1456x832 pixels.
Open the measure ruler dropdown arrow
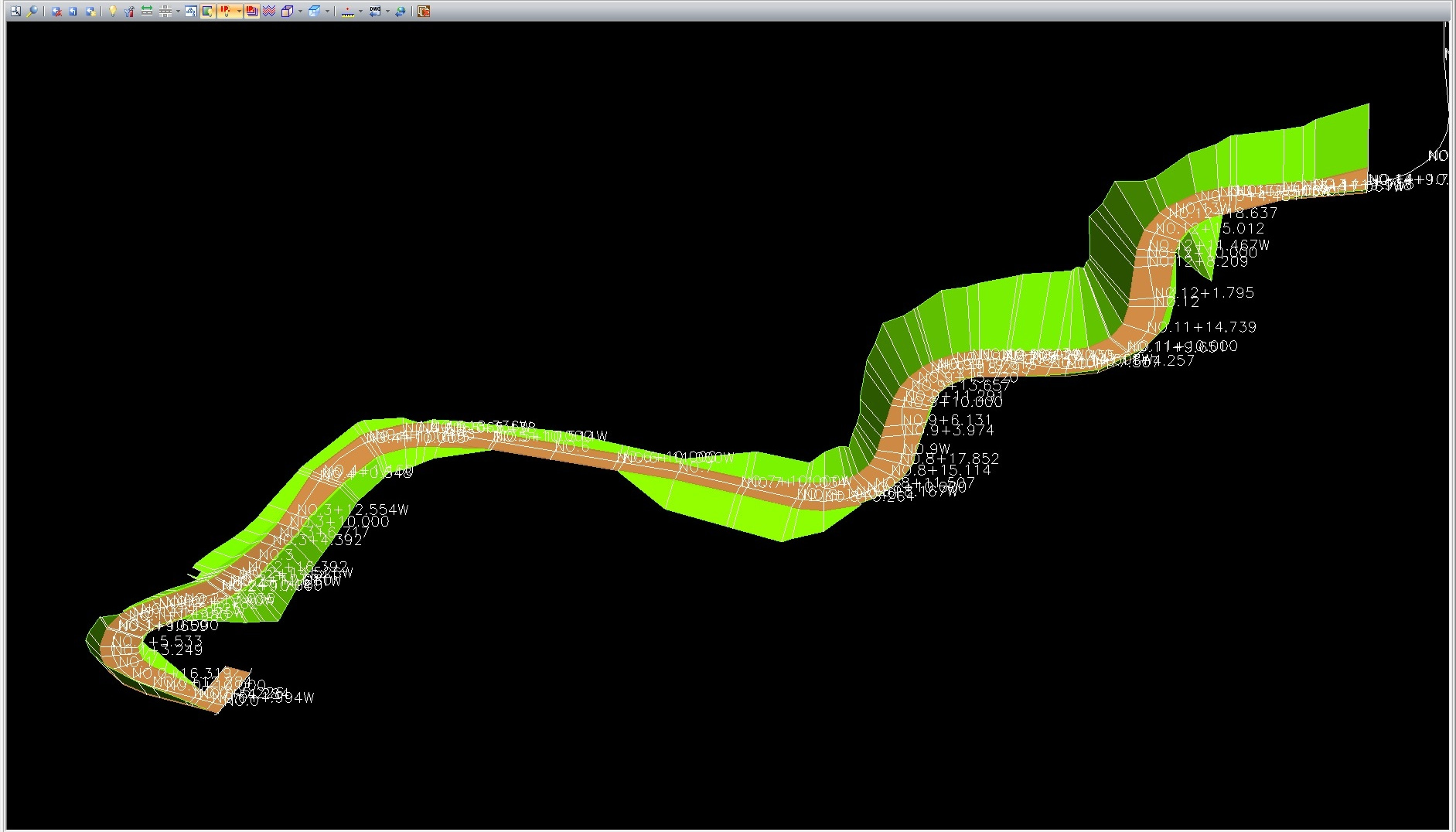pos(360,12)
